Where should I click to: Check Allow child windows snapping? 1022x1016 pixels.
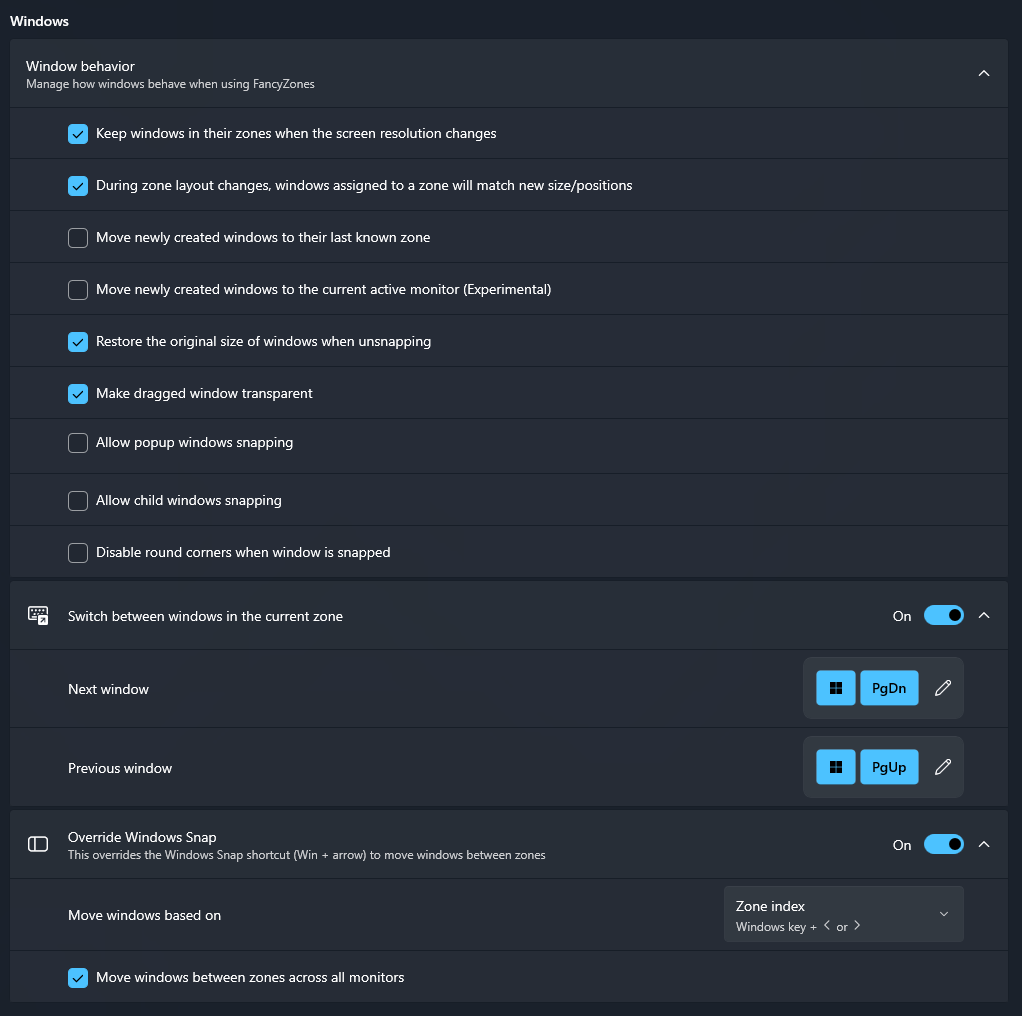[x=77, y=500]
